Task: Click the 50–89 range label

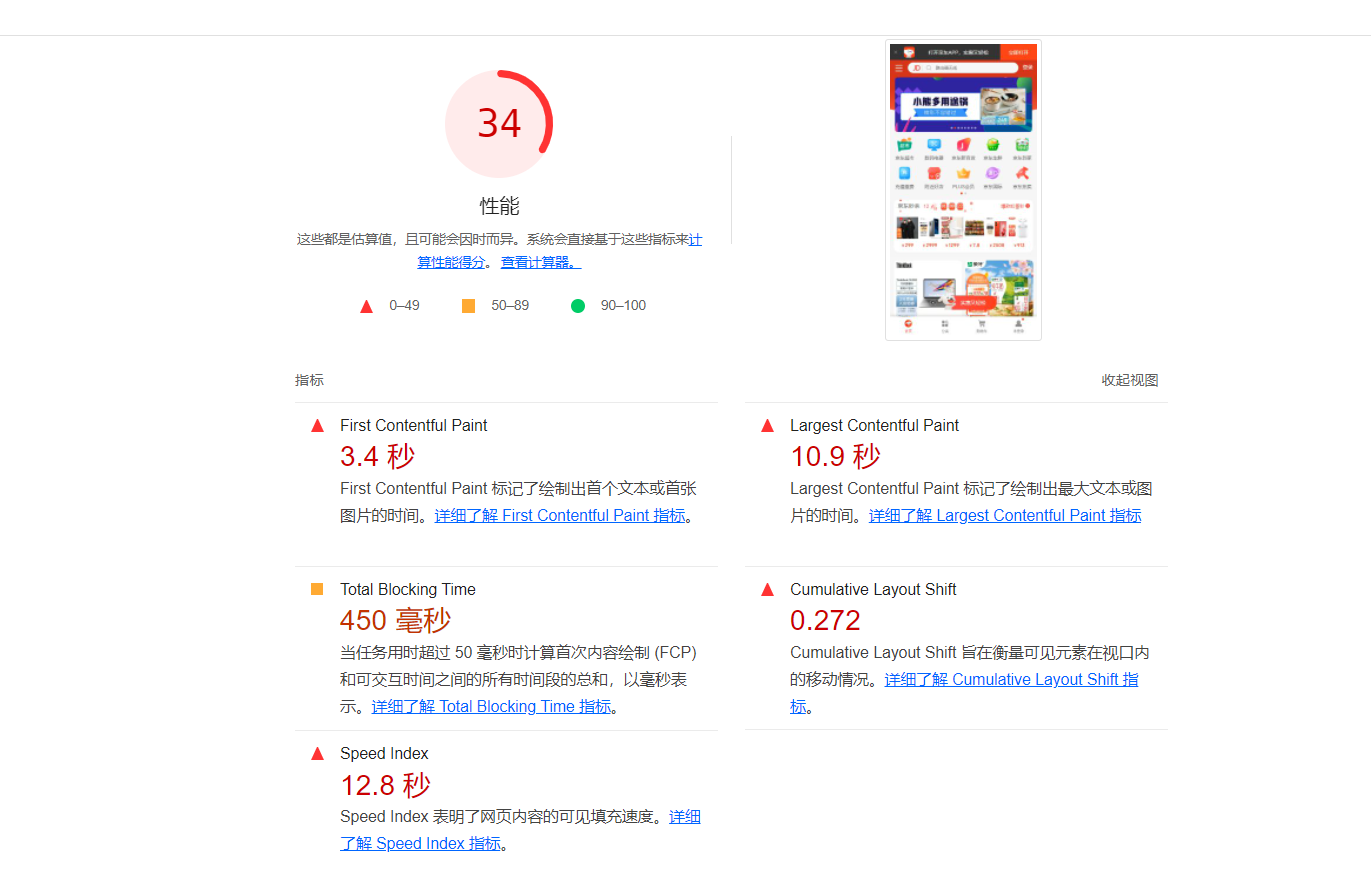Action: (x=510, y=305)
